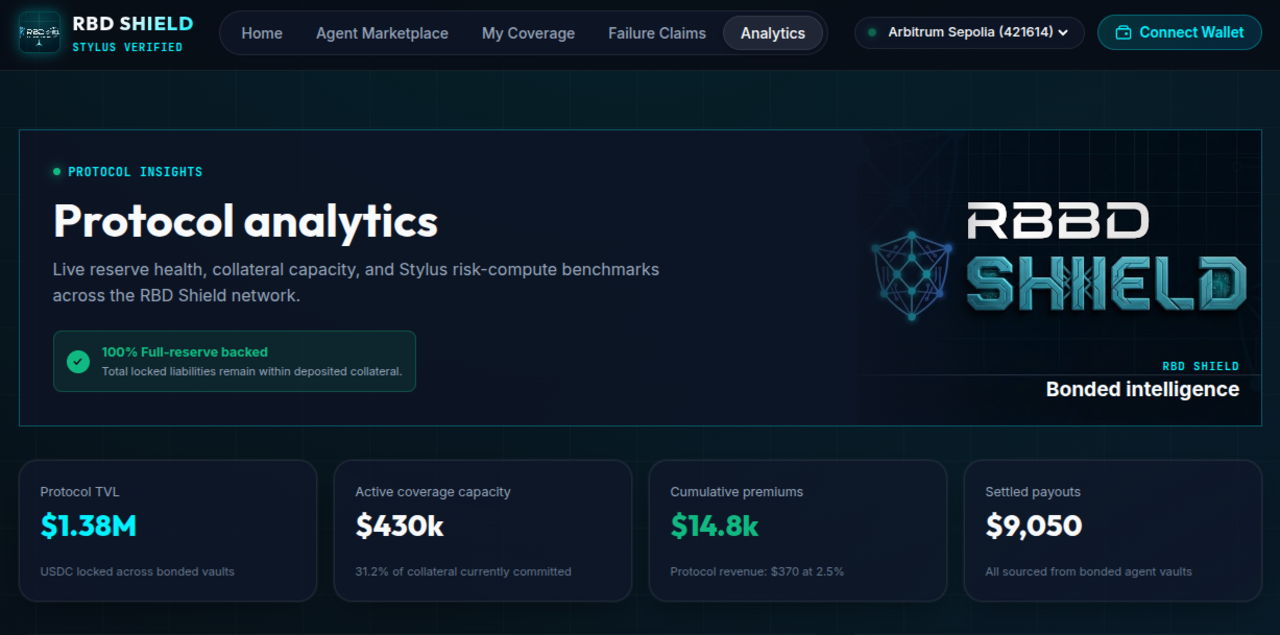The width and height of the screenshot is (1280, 635).
Task: Select the Analytics tab
Action: coord(773,33)
